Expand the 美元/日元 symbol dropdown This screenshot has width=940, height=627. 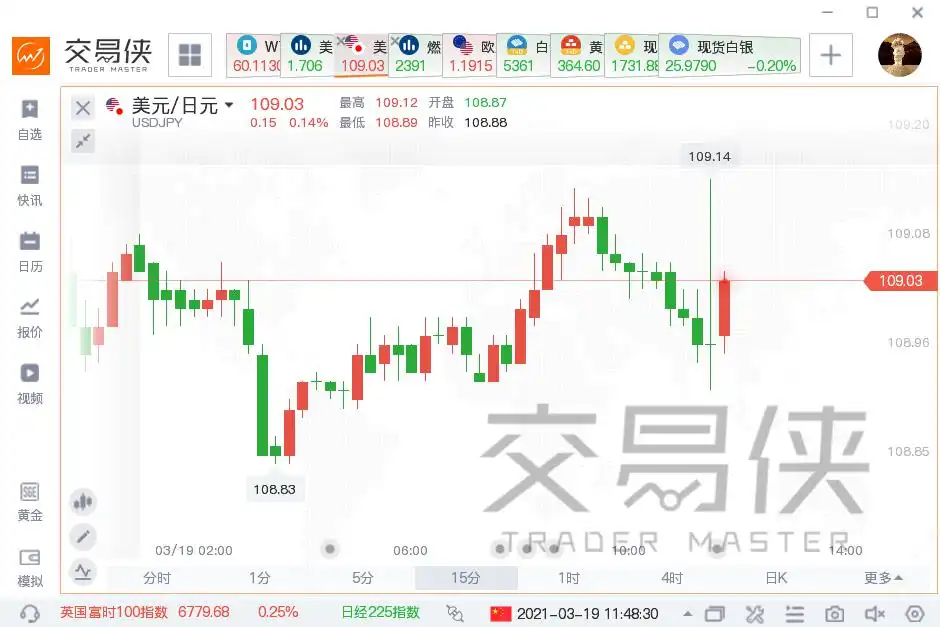tap(229, 105)
